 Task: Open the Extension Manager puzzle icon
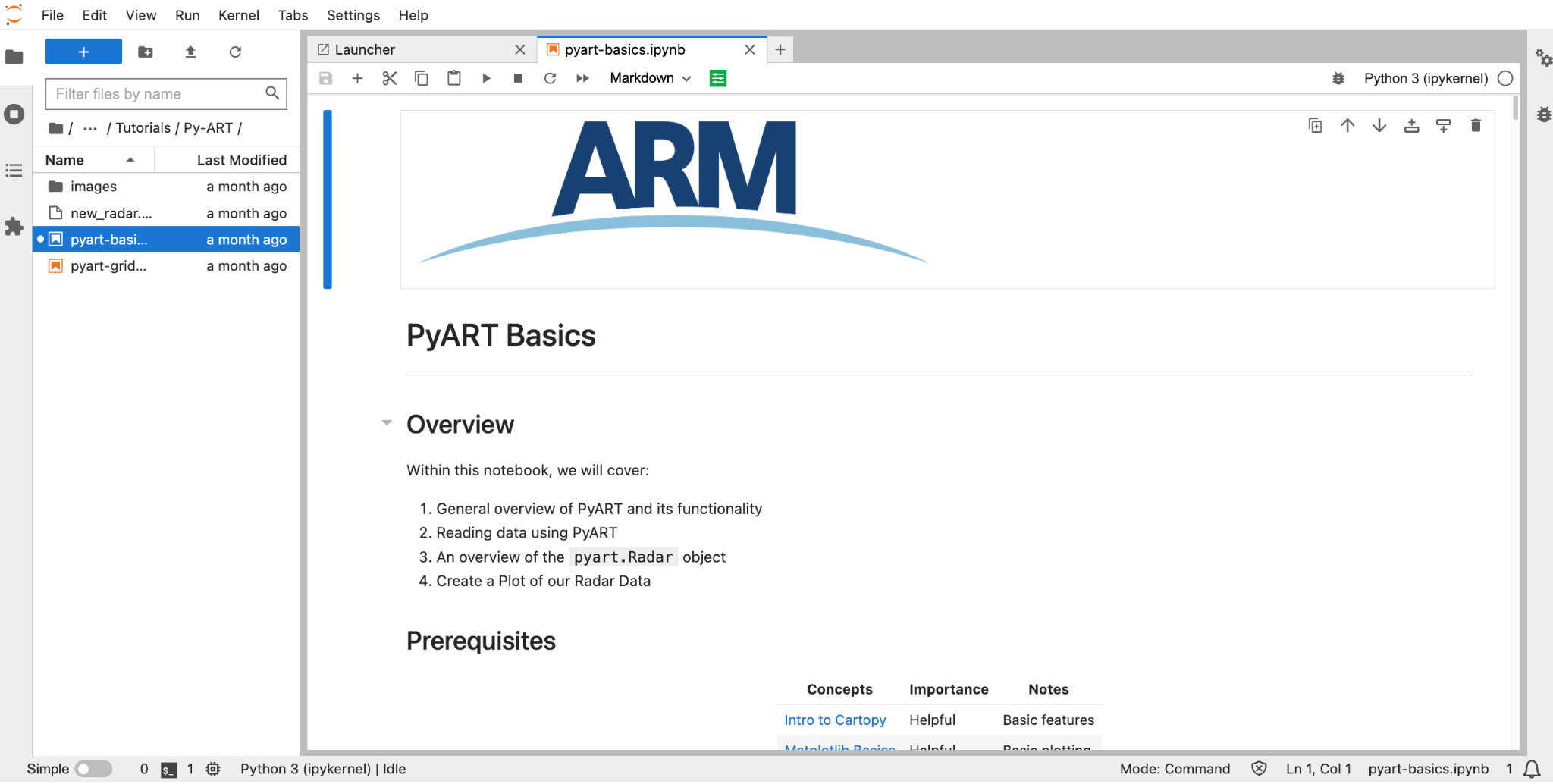(14, 227)
